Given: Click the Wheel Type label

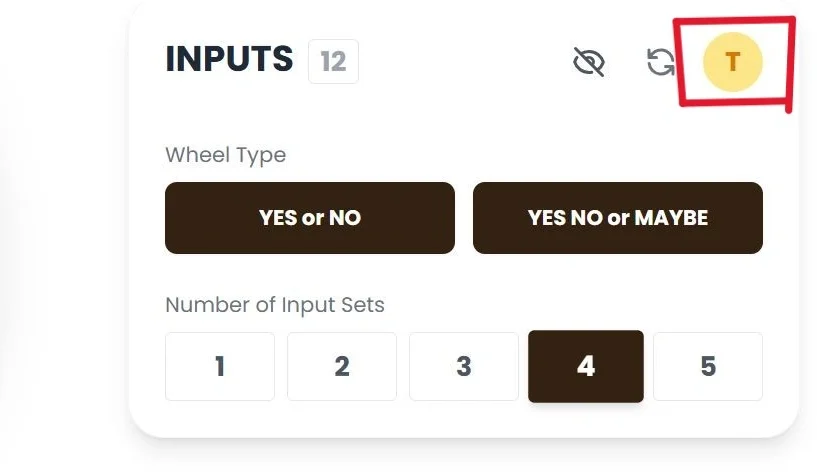Looking at the screenshot, I should coord(225,155).
